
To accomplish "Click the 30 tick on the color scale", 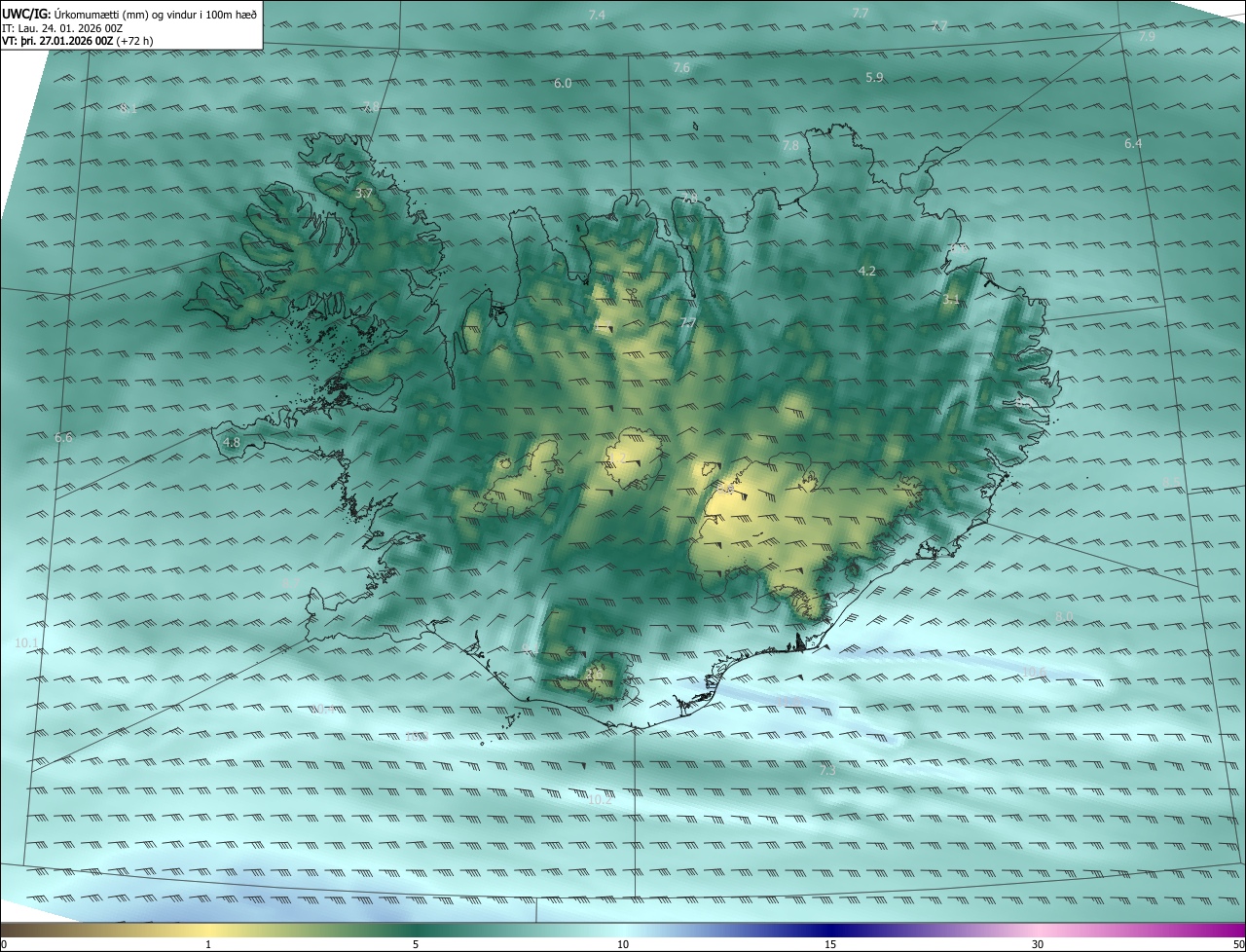I will [1038, 944].
